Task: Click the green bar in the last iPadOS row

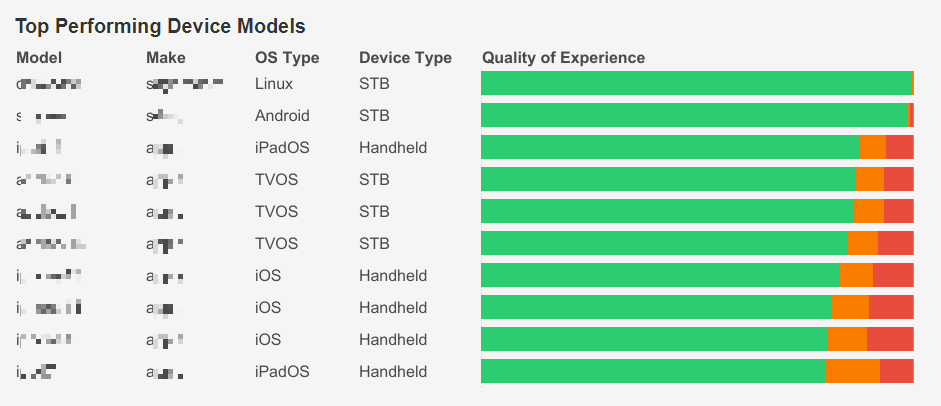Action: 653,371
